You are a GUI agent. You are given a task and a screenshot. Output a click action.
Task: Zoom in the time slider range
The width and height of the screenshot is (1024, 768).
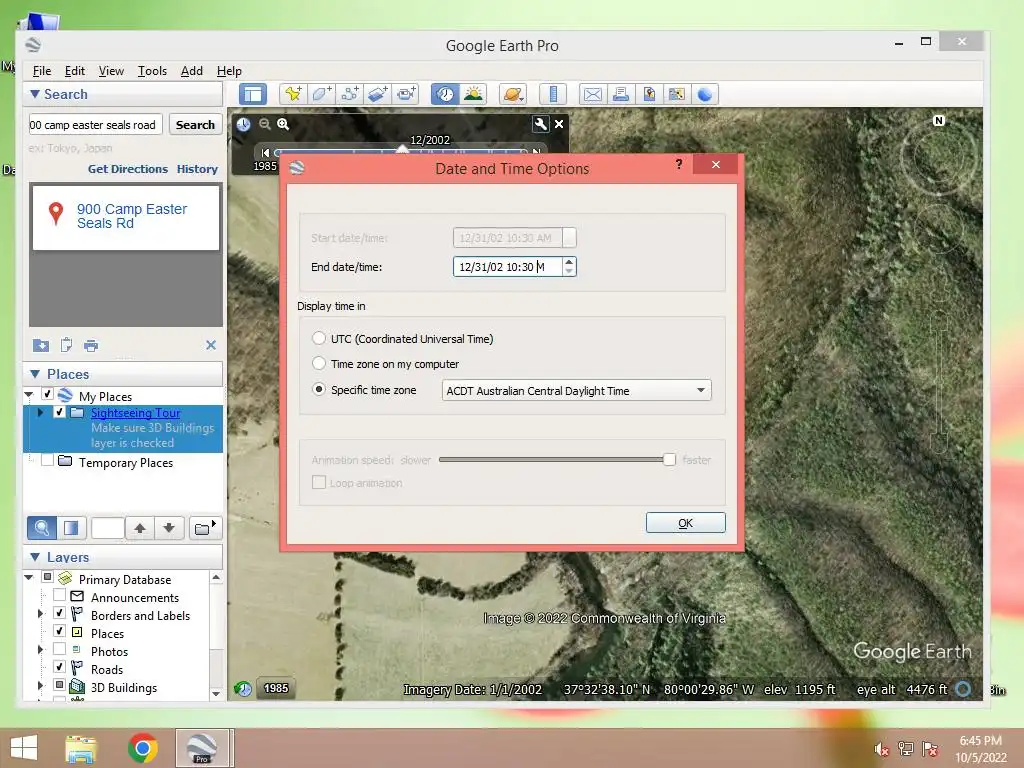click(283, 124)
